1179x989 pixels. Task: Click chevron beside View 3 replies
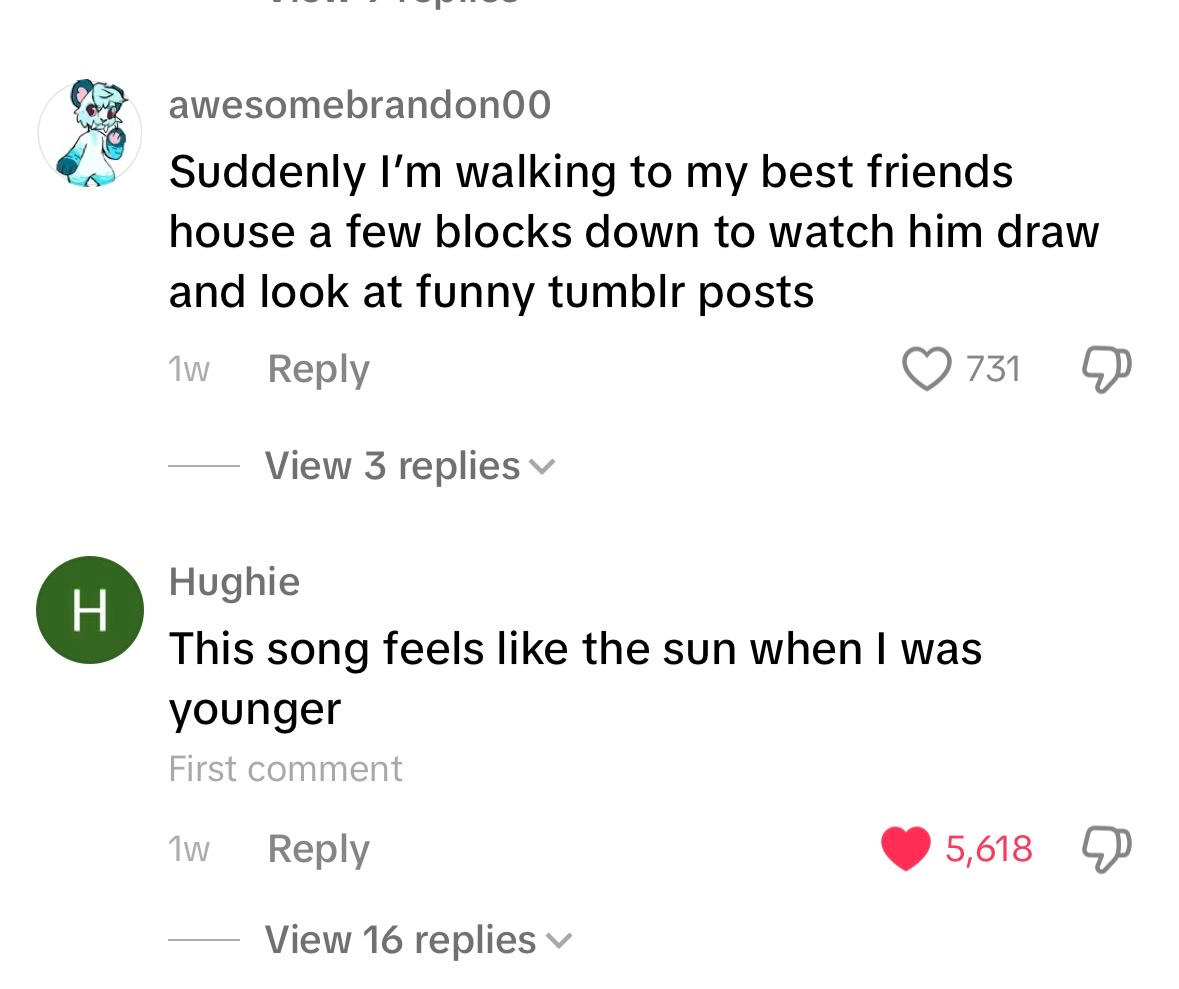point(542,467)
